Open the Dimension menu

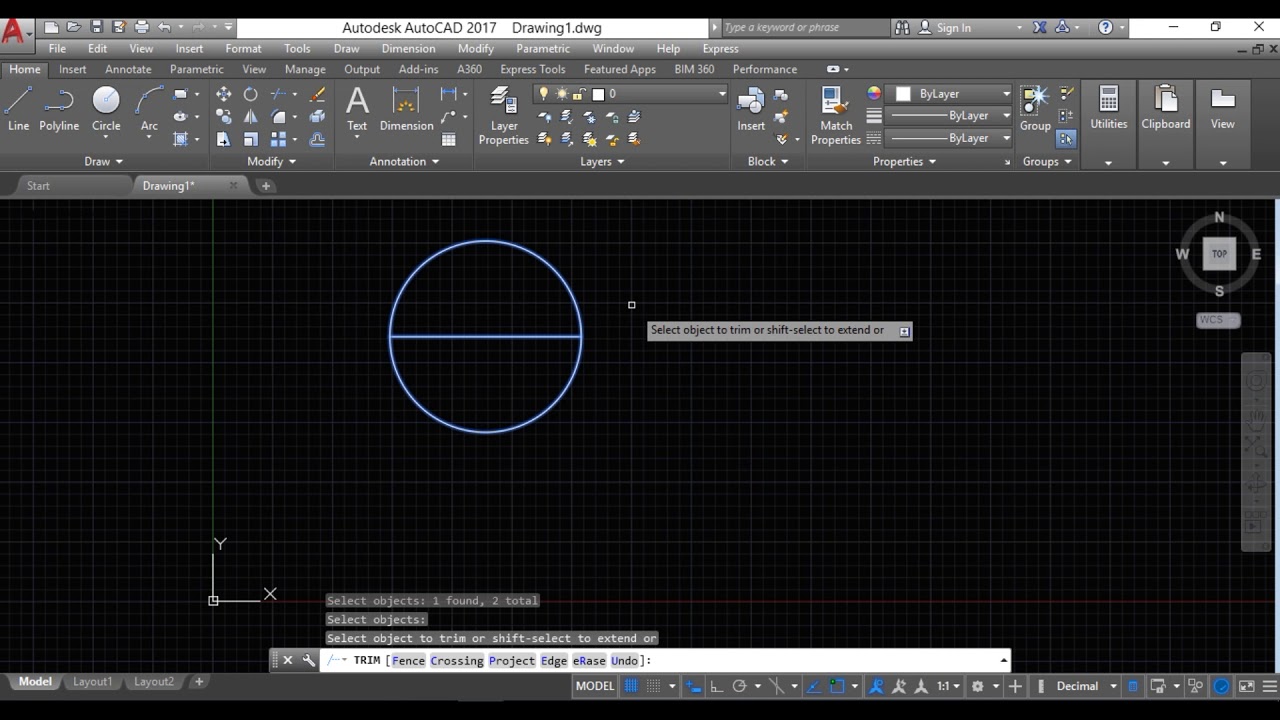tap(408, 48)
